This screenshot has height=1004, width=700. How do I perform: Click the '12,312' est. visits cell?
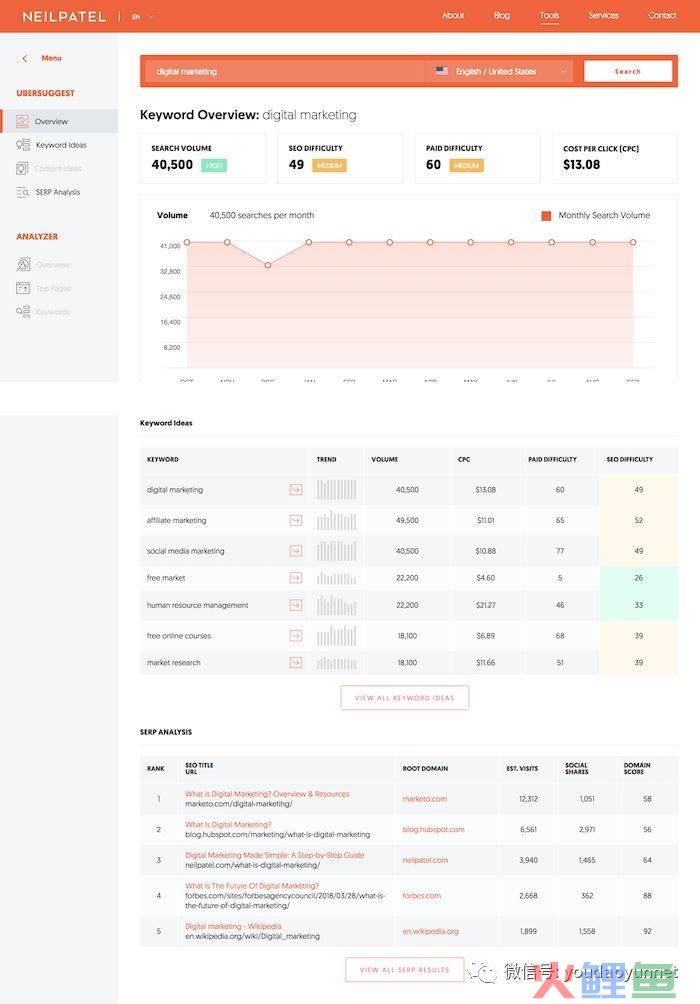tap(528, 799)
